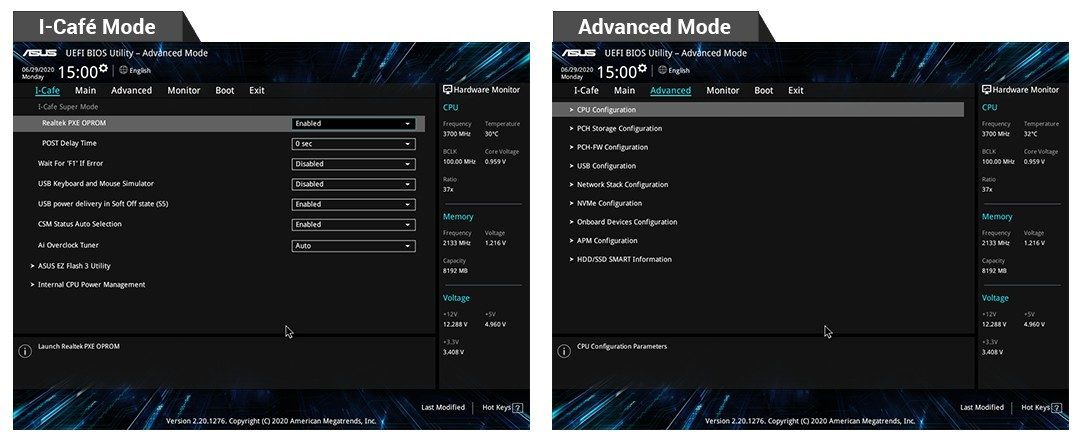The height and width of the screenshot is (438, 1079).
Task: Select the Boot tab in the Advanced Mode screen
Action: [x=764, y=90]
